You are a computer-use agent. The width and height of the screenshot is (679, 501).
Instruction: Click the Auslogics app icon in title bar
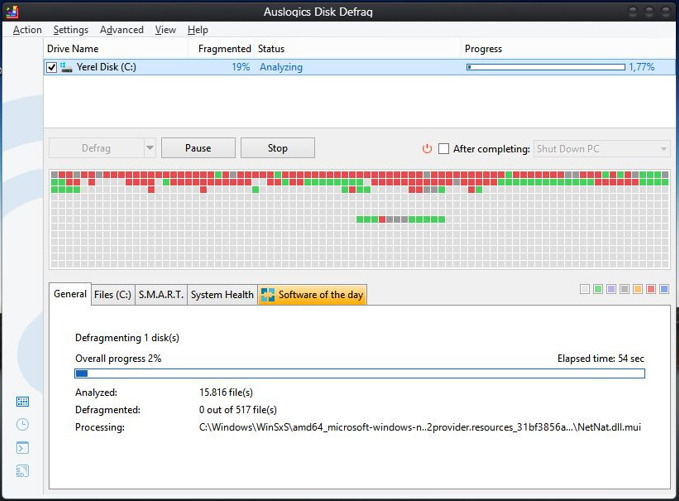pyautogui.click(x=11, y=13)
